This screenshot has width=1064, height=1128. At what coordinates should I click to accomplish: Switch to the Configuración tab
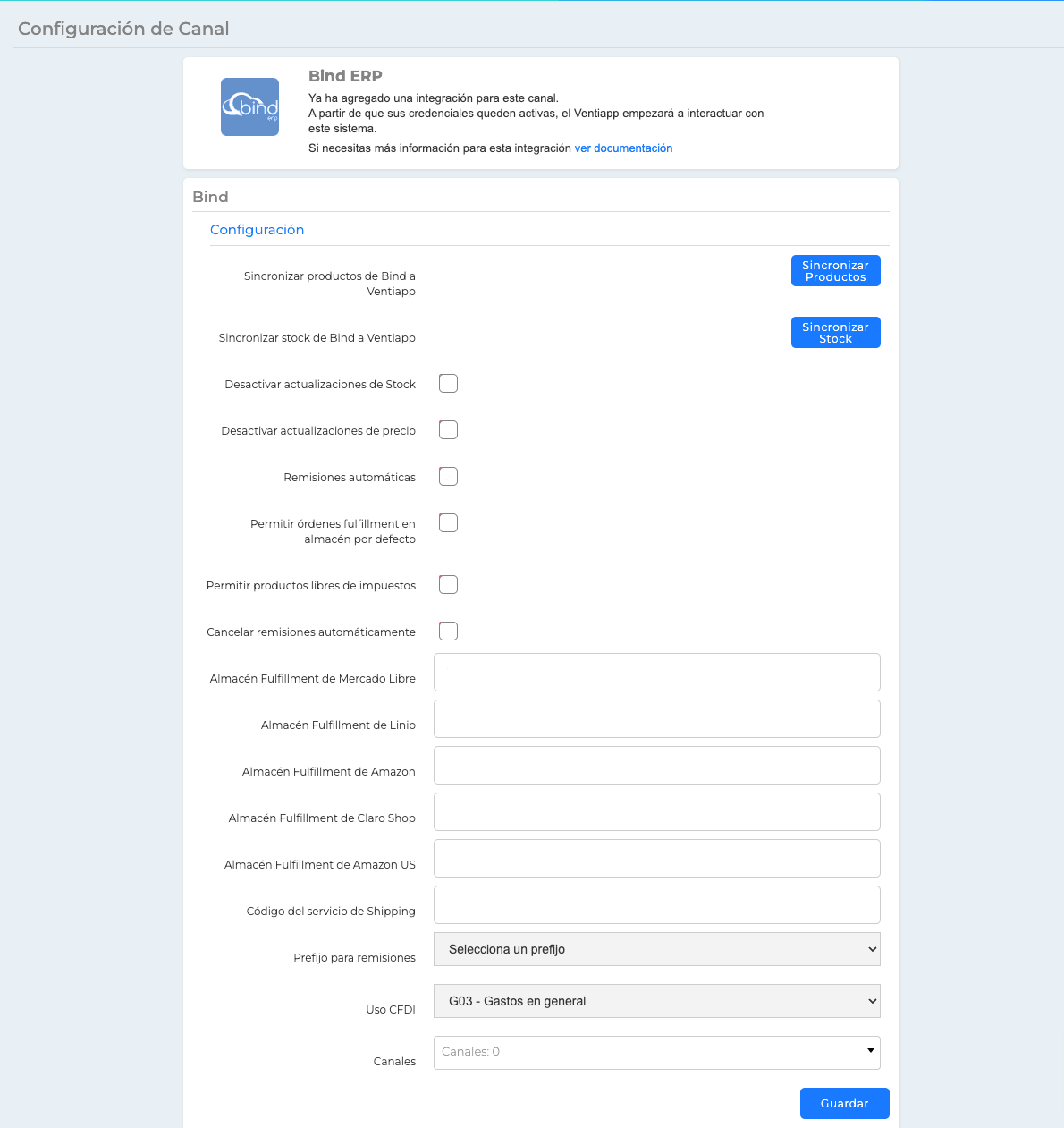[x=257, y=230]
